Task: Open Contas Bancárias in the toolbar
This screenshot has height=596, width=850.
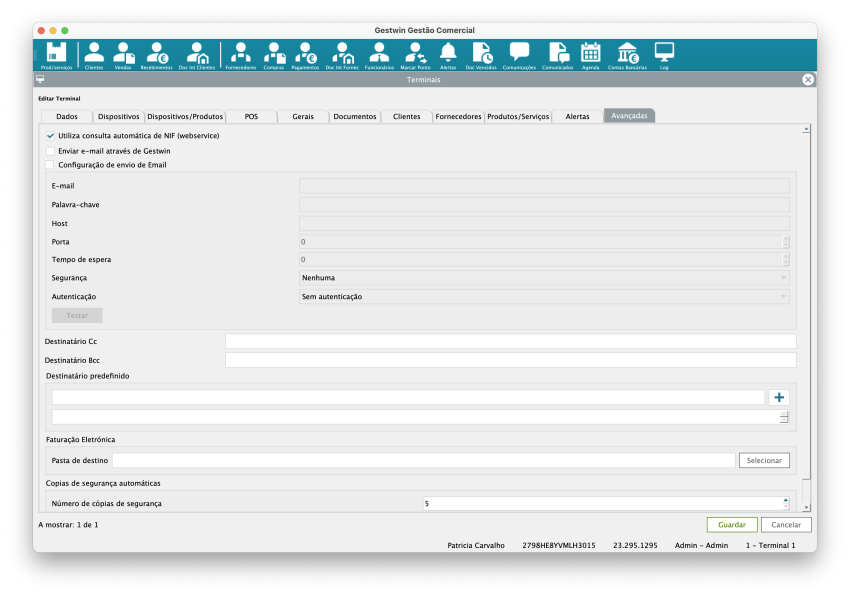Action: pos(628,55)
